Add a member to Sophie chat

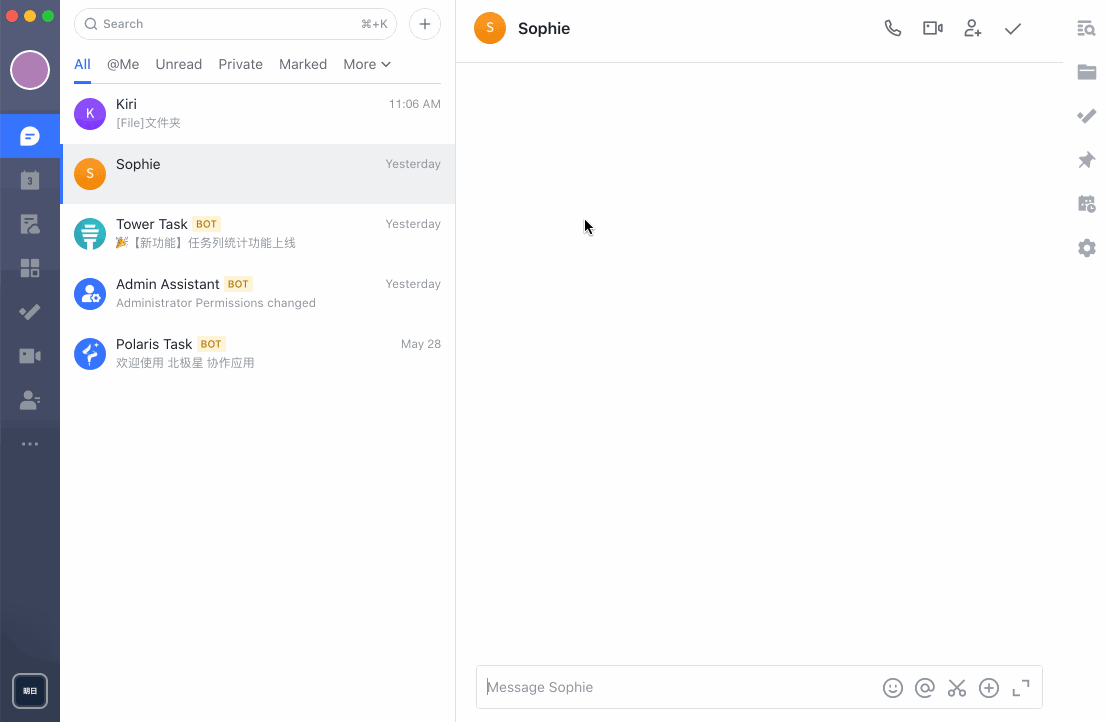tap(973, 29)
